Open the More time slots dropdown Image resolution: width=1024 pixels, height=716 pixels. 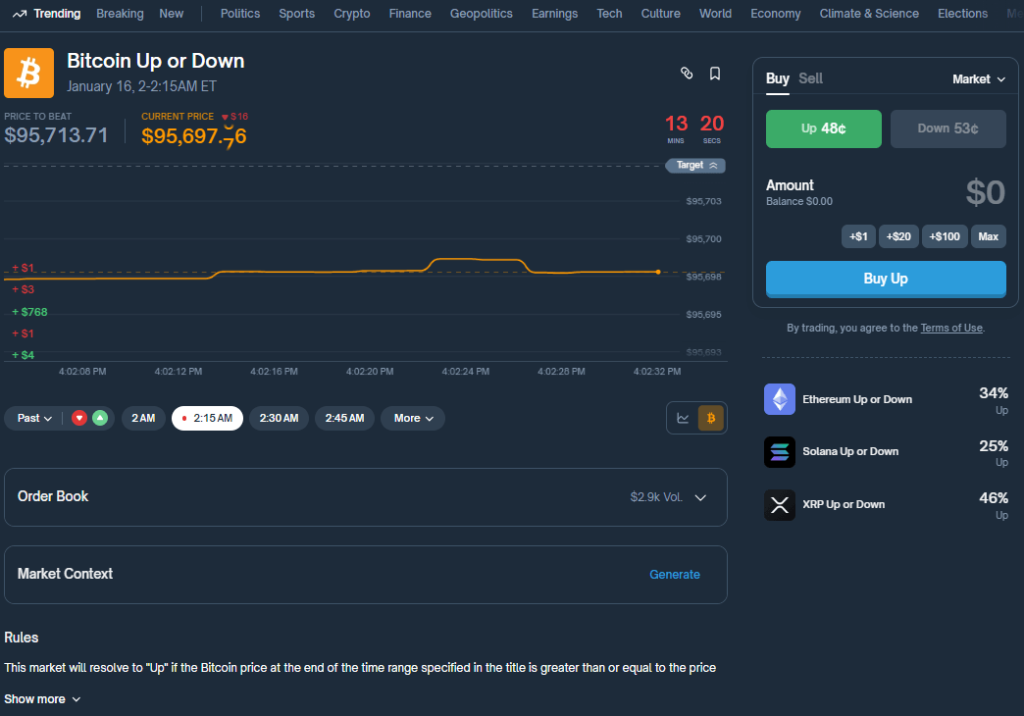coord(413,418)
